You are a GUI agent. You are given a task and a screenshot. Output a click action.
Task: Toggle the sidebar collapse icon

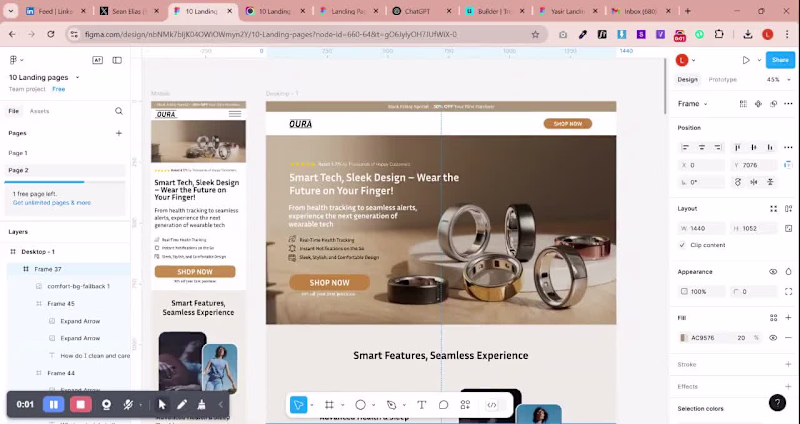pyautogui.click(x=117, y=60)
